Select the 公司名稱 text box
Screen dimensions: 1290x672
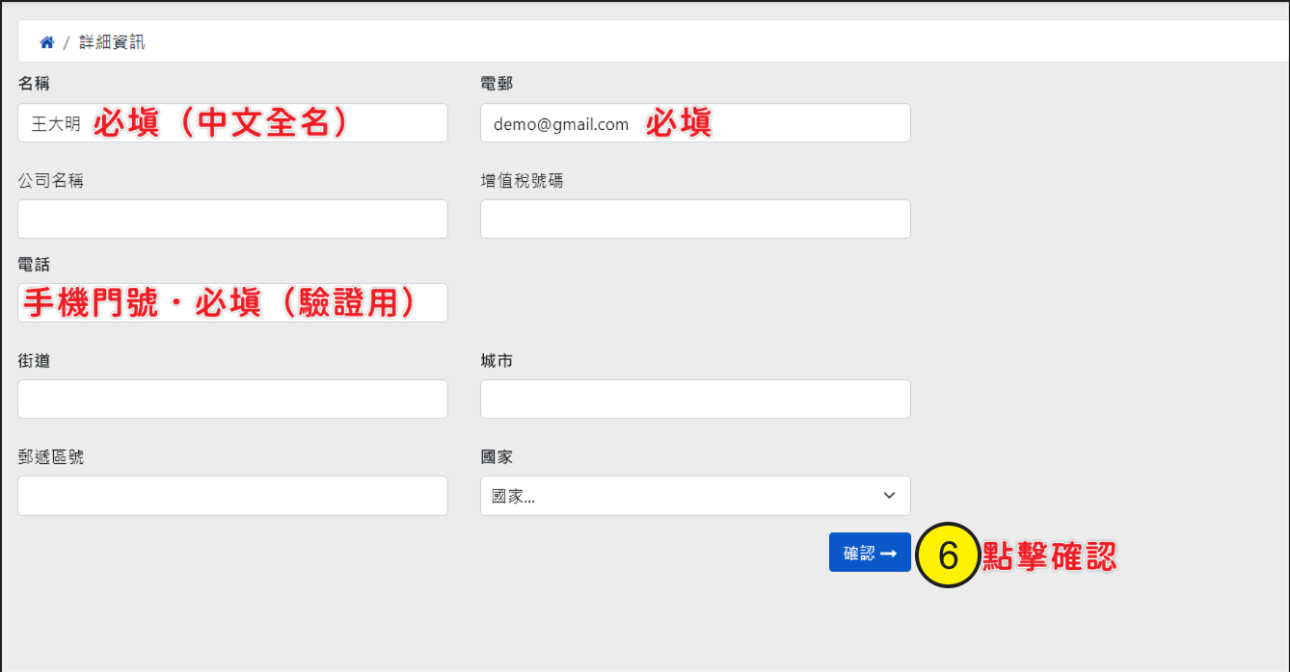232,219
